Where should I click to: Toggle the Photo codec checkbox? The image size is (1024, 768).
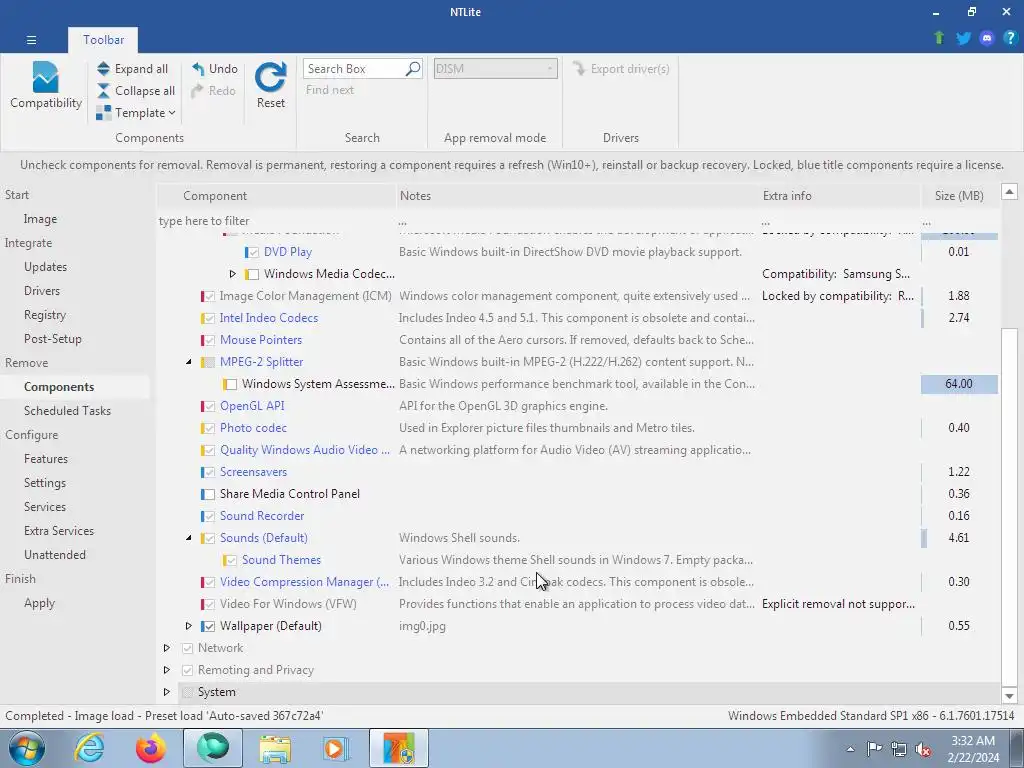click(209, 428)
